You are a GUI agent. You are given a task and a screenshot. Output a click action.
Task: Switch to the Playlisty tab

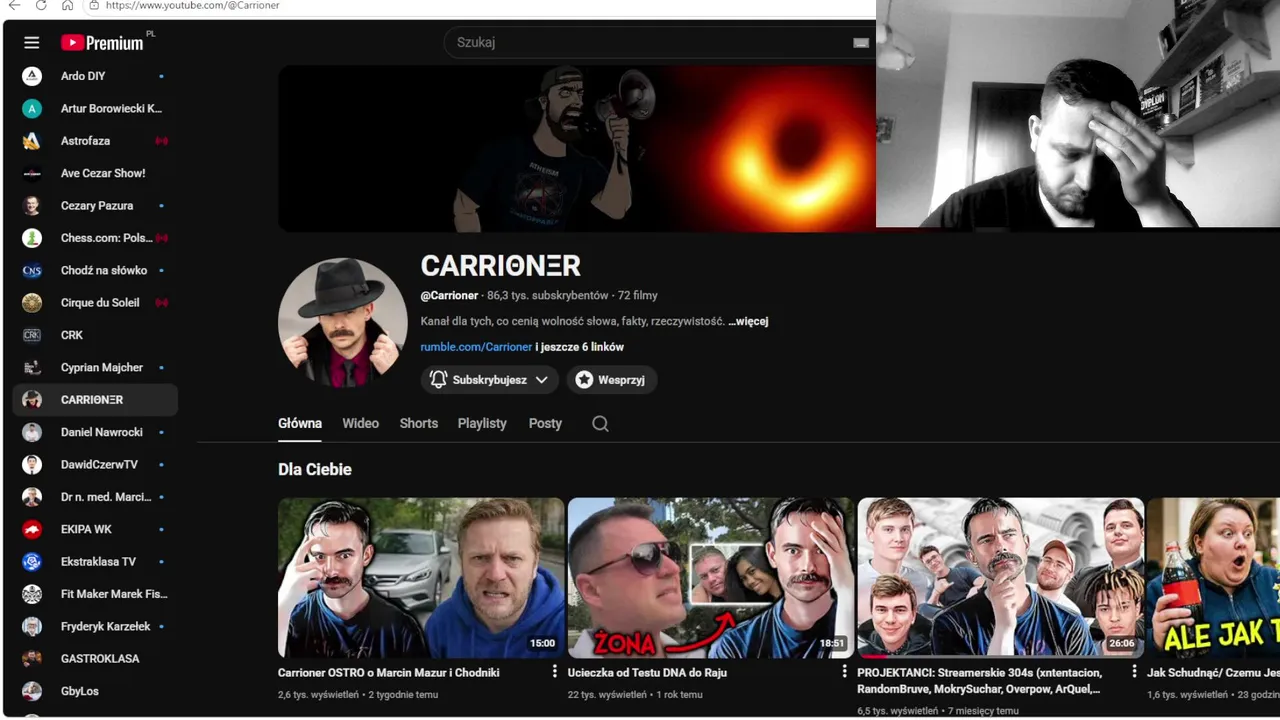(482, 423)
